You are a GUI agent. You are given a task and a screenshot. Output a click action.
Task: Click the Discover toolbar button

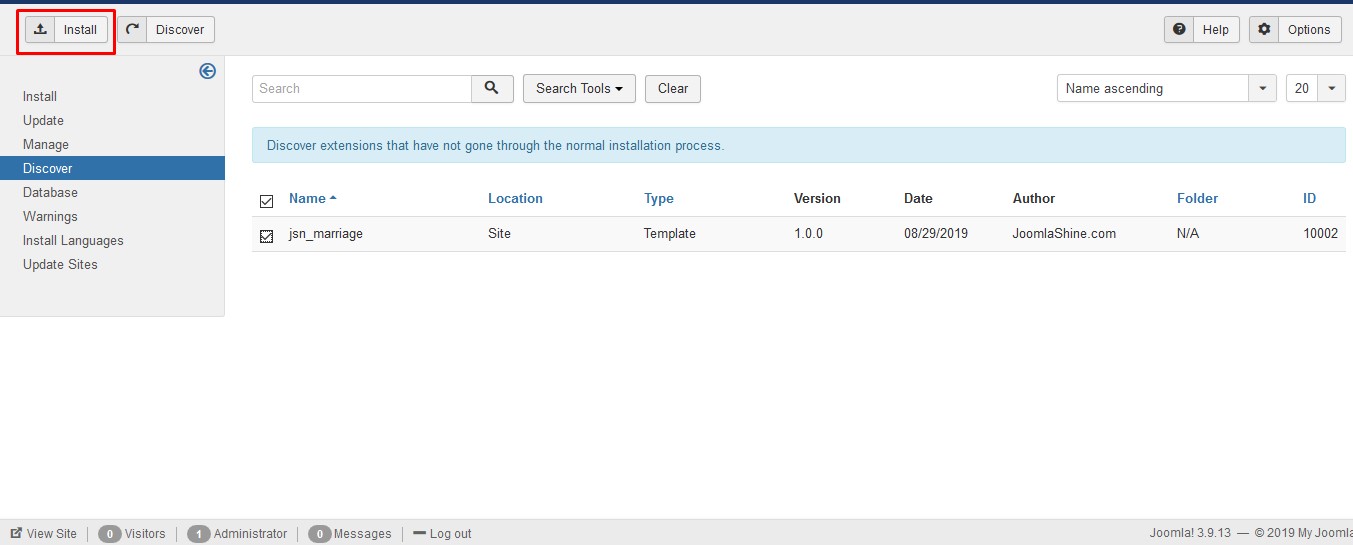tap(166, 30)
